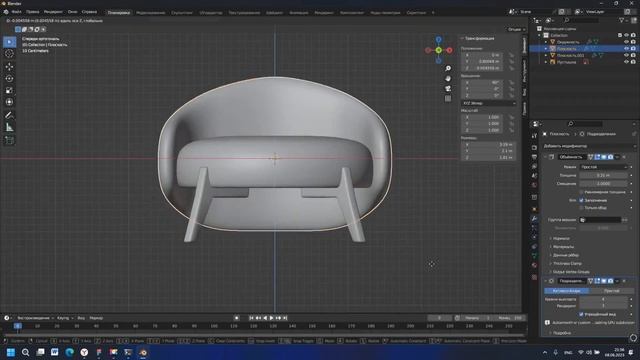Open the Правка menu

tap(33, 12)
